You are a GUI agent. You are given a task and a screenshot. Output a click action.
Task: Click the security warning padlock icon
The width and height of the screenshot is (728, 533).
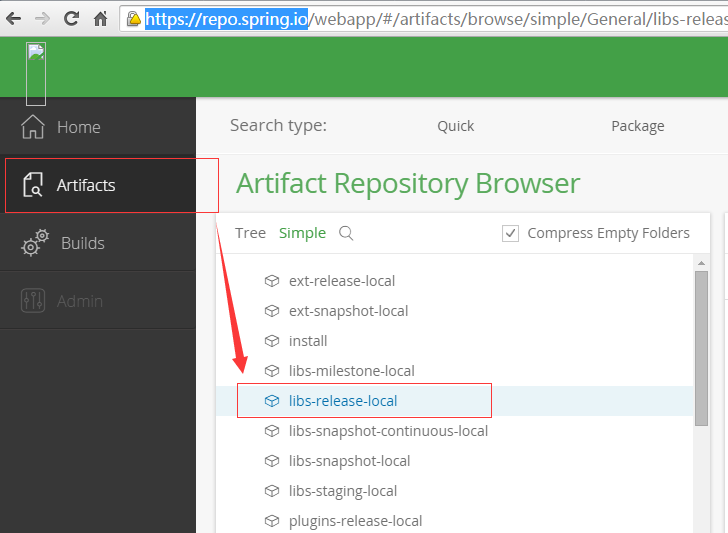134,19
